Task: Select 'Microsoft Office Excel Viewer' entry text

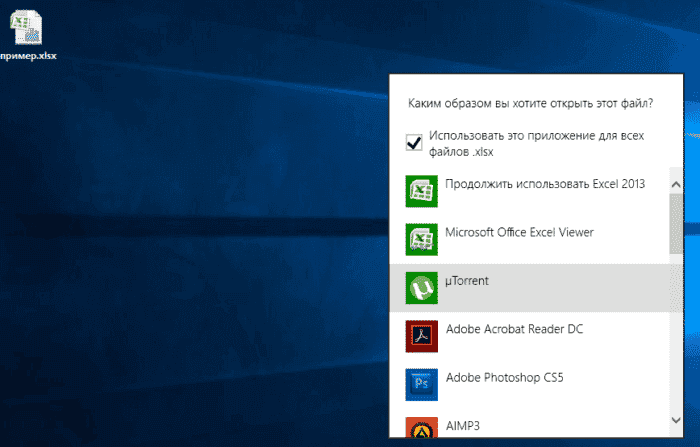Action: point(519,232)
